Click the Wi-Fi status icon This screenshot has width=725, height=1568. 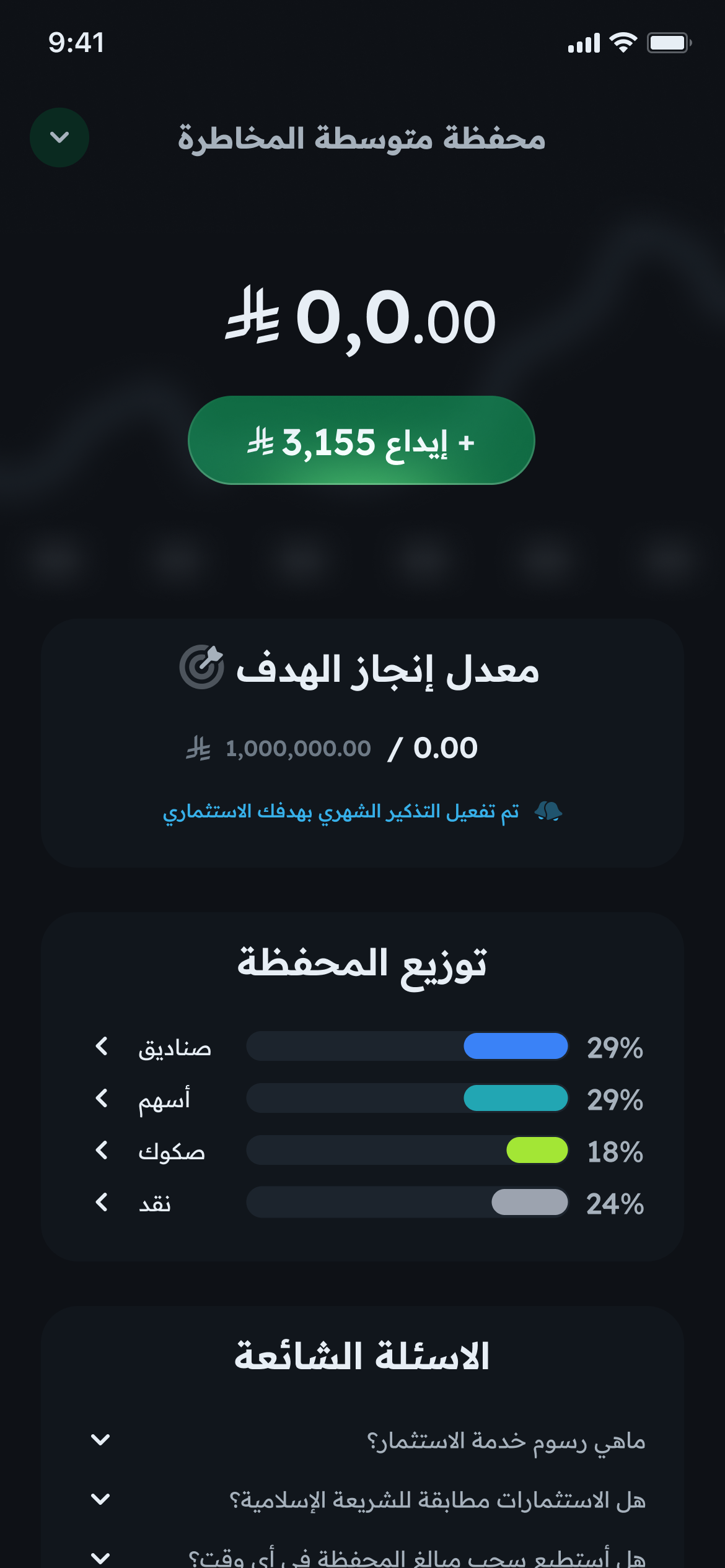(623, 43)
